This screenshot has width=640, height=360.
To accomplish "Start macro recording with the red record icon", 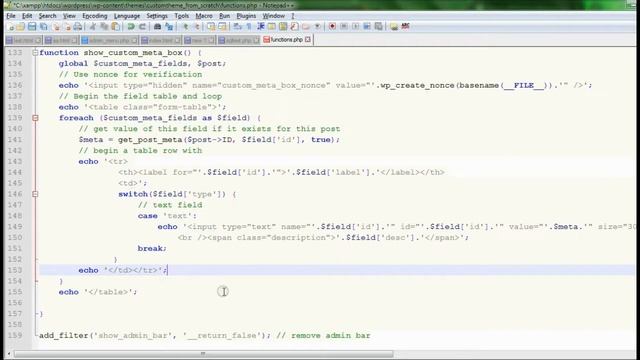I will 332,27.
